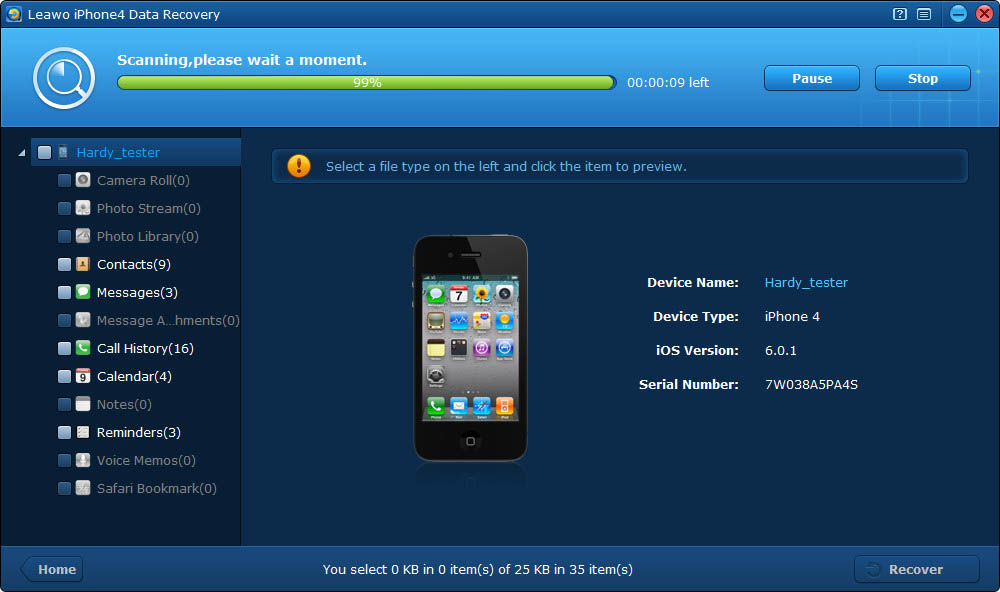Click the Leawo app logo icon

(13, 14)
